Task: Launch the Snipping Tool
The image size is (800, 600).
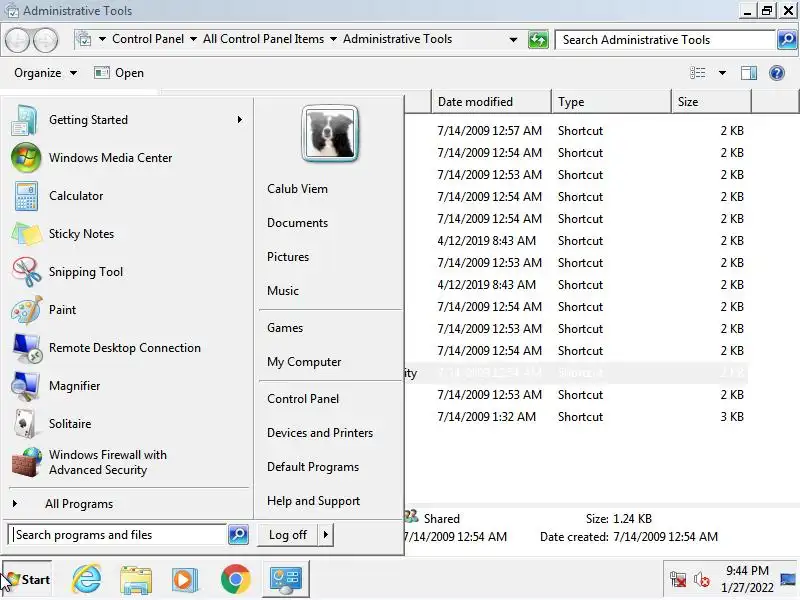Action: [x=128, y=272]
